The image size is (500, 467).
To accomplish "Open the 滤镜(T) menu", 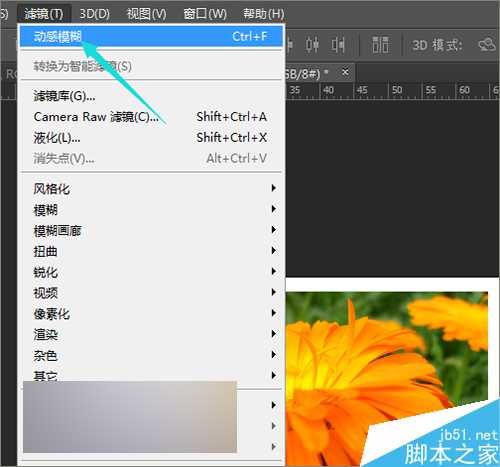I will [x=44, y=14].
